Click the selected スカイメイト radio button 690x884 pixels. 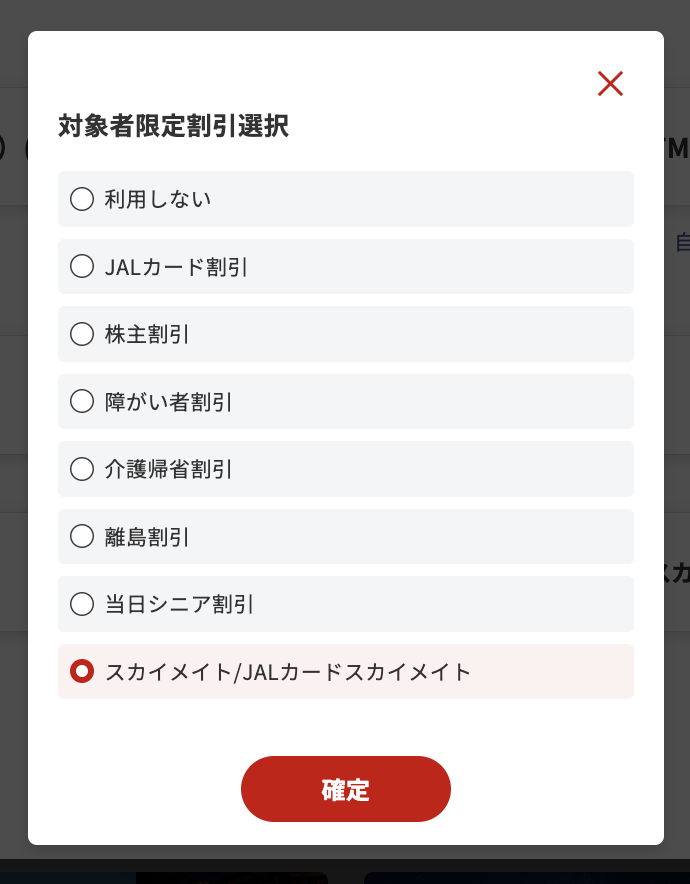click(82, 672)
